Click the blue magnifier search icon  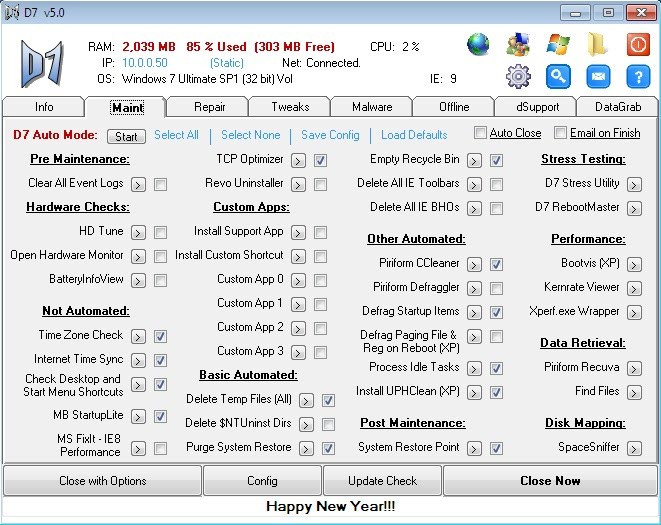coord(558,76)
